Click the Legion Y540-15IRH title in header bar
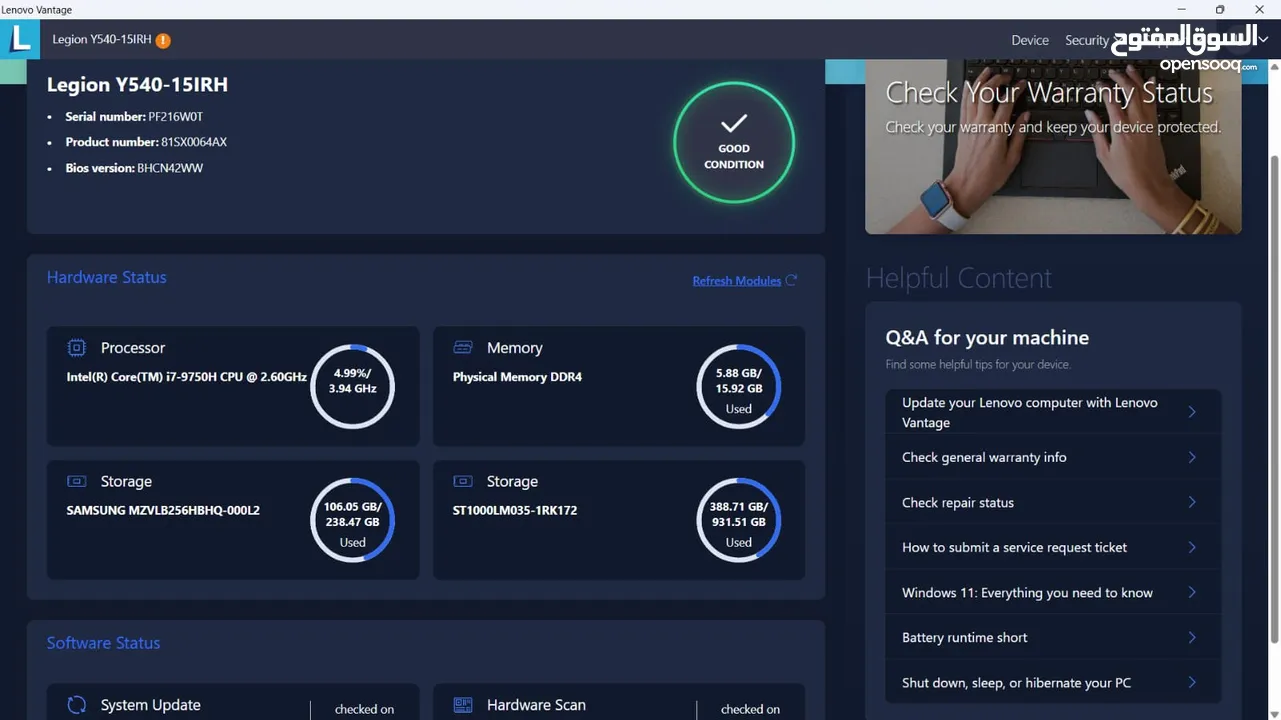Screen dimensions: 1281x720 coord(102,40)
